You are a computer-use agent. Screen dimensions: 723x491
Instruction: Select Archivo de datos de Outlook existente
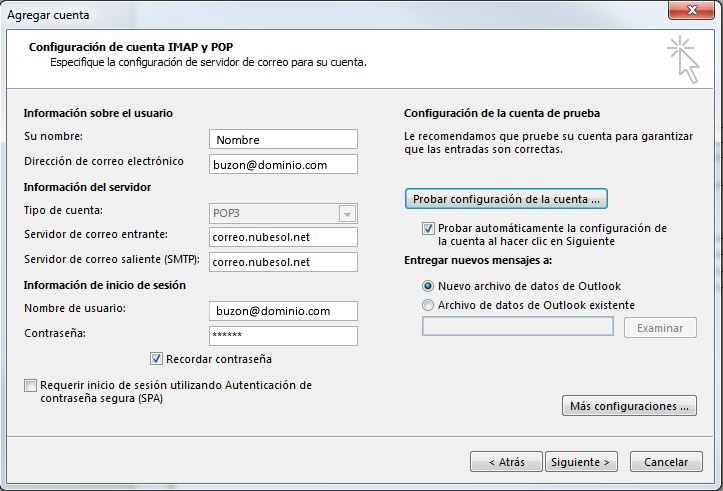[x=428, y=305]
